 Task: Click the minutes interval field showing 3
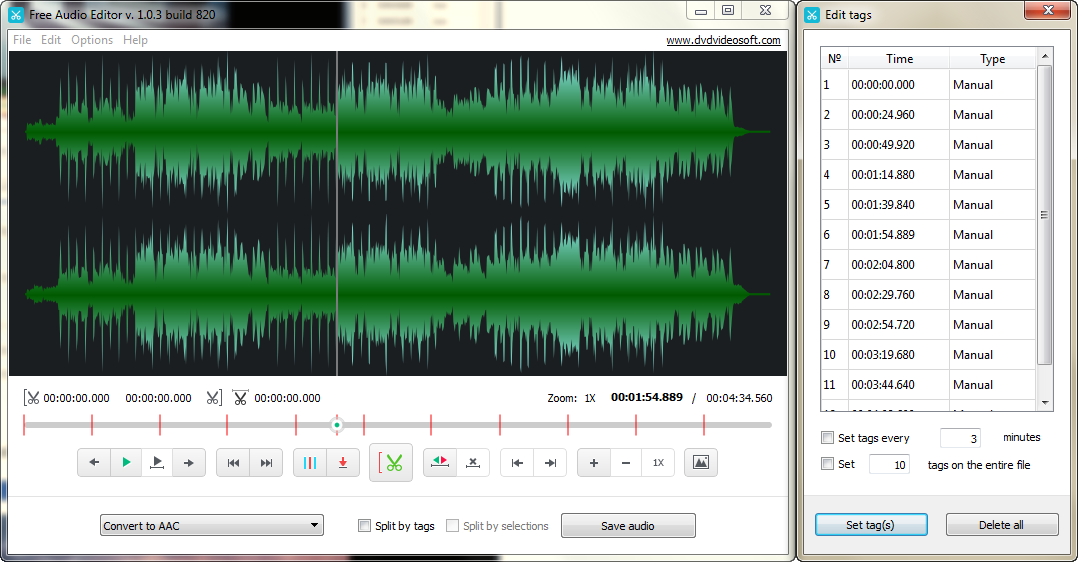coord(960,438)
